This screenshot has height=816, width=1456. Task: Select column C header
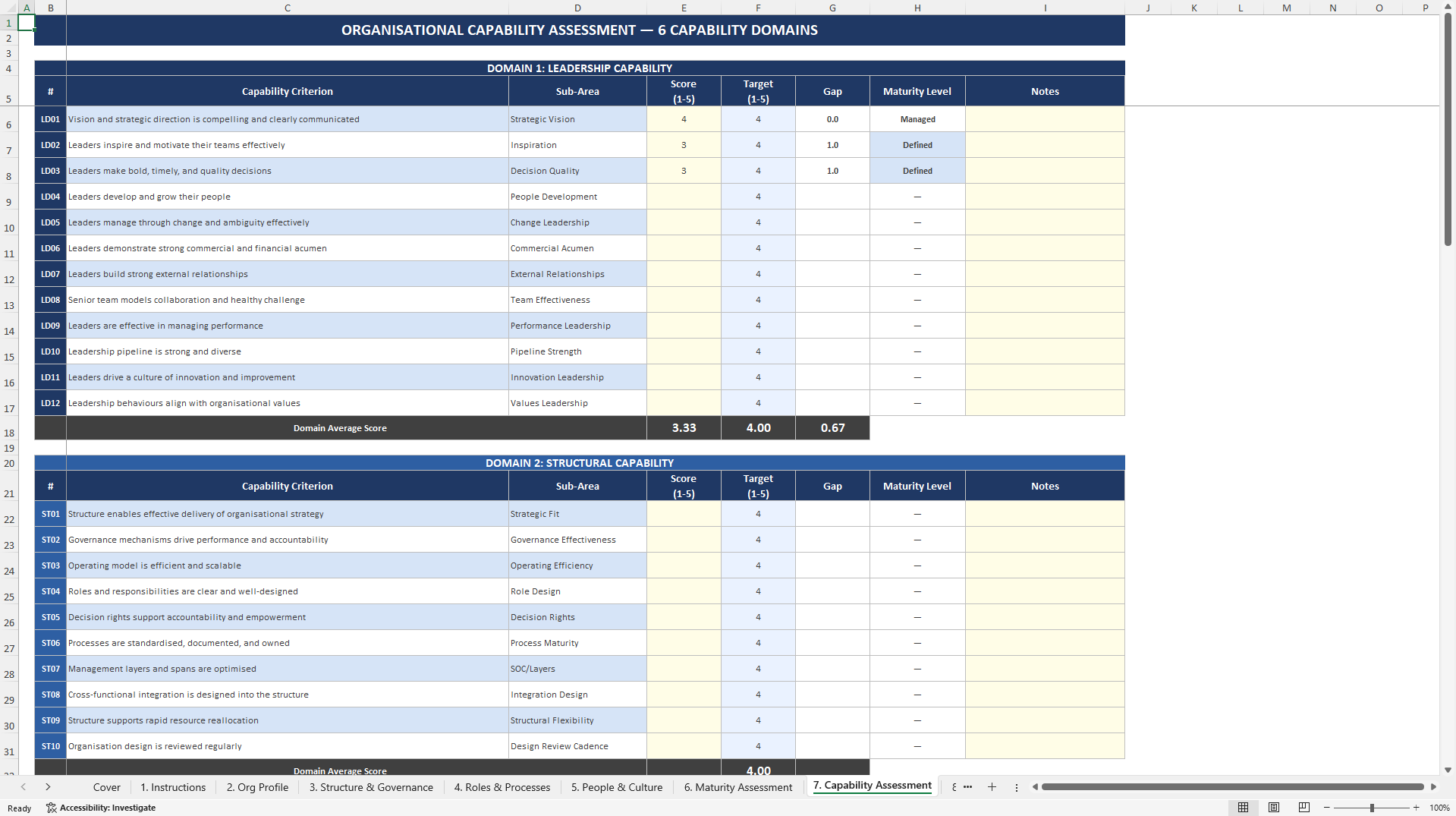(x=288, y=8)
